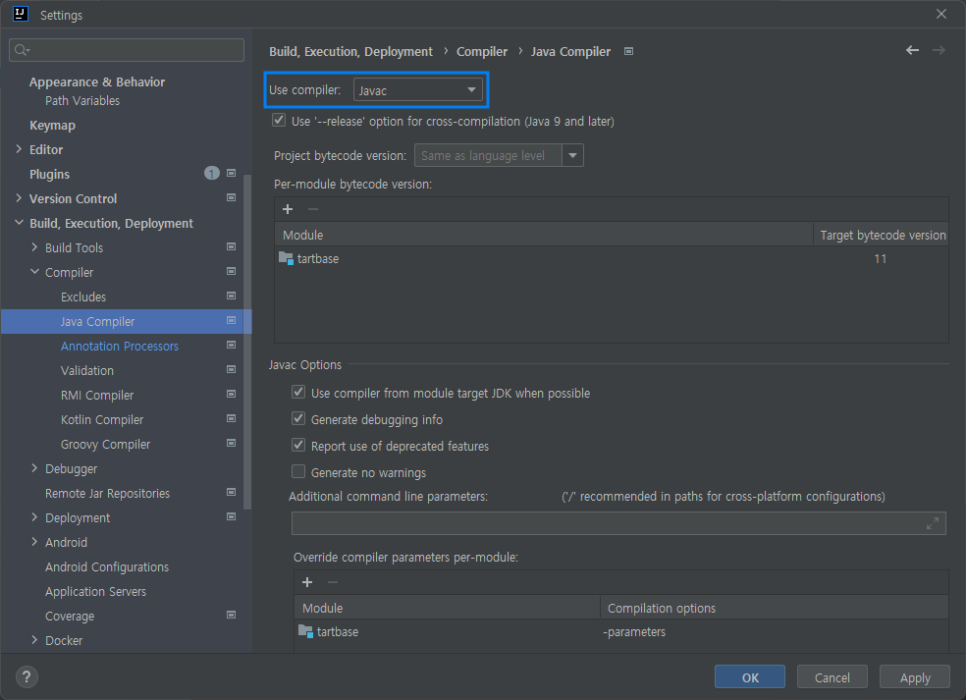966x700 pixels.
Task: Select tartbase row in override parameters table
Action: [x=621, y=632]
